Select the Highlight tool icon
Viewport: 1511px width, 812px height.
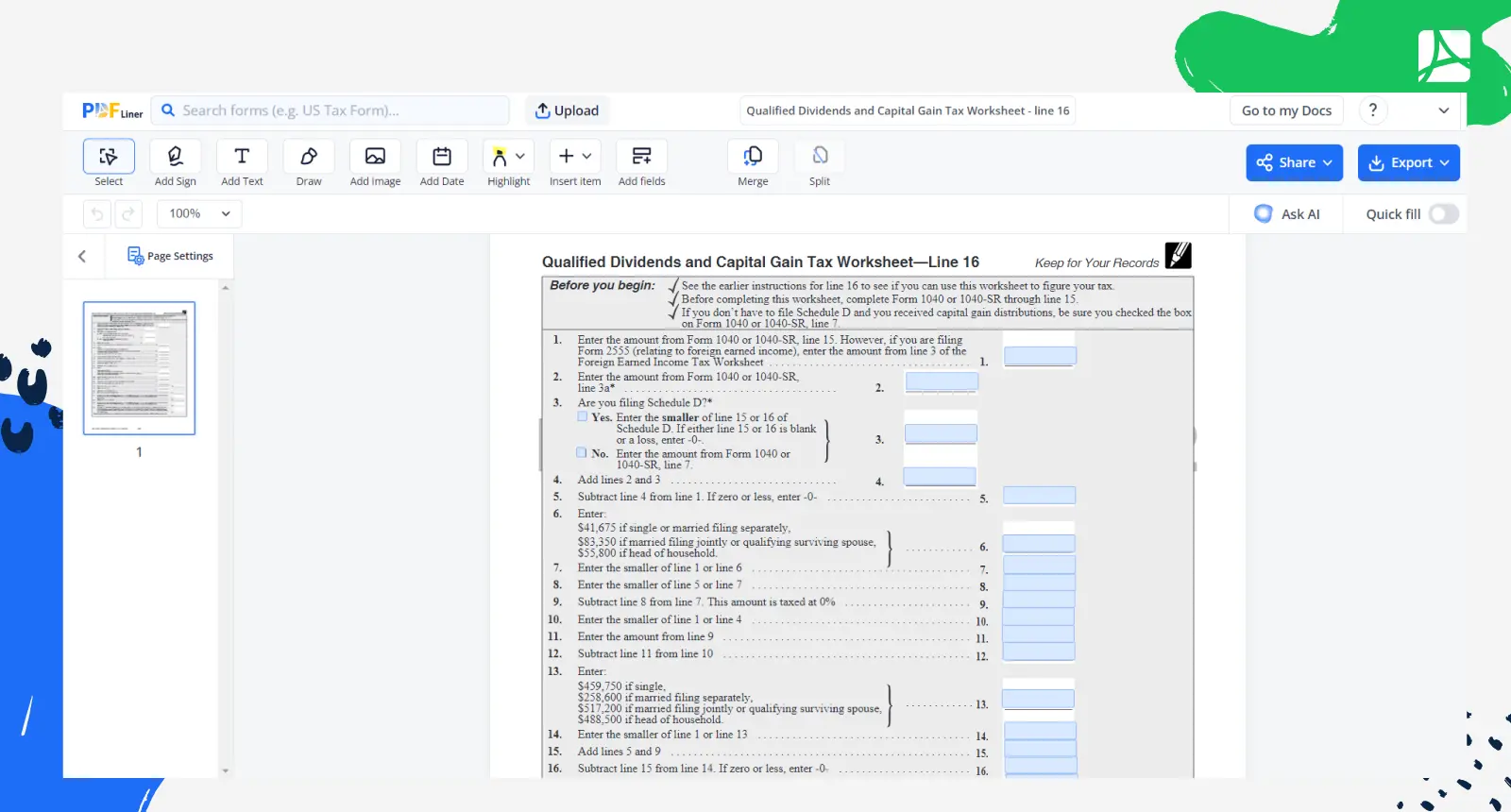500,156
